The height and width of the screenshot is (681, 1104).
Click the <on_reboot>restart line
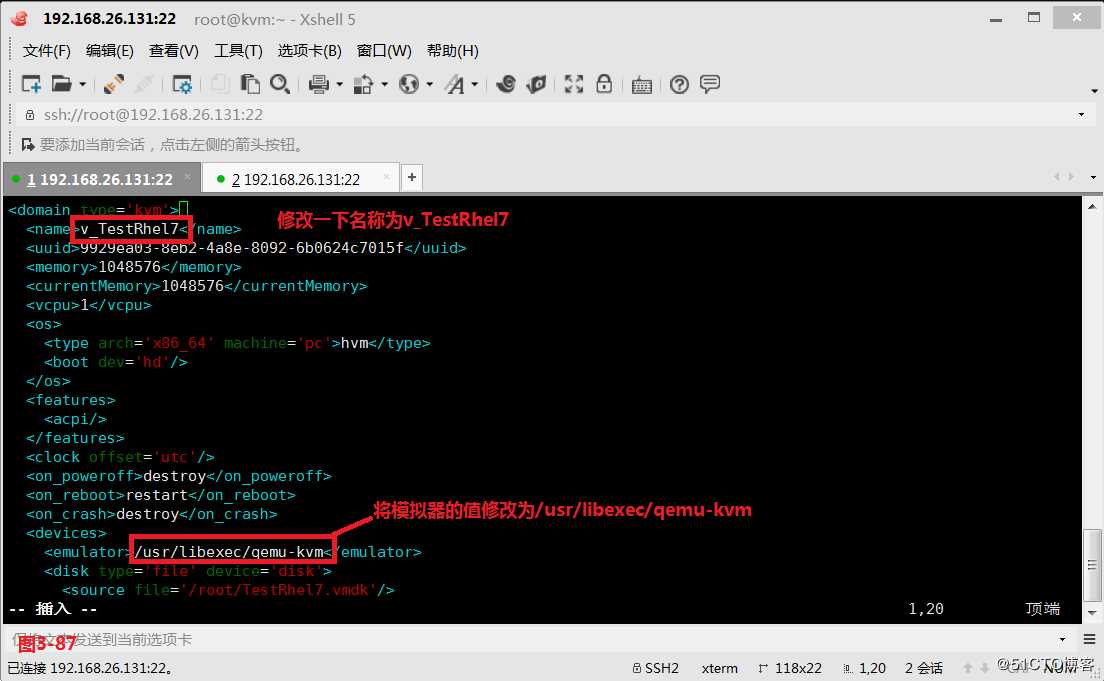(x=161, y=495)
